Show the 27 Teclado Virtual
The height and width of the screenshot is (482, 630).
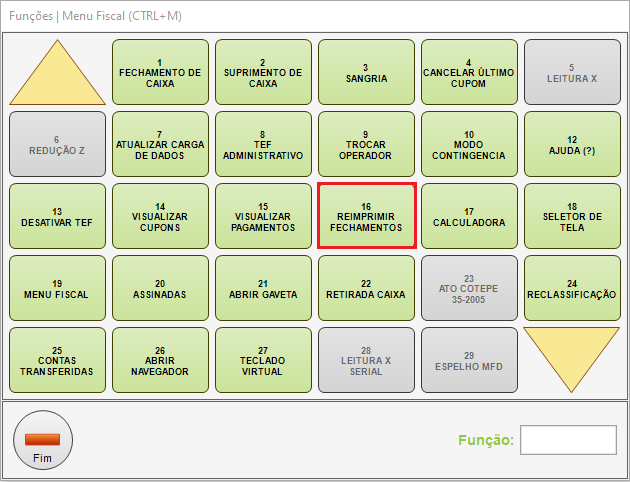[263, 360]
